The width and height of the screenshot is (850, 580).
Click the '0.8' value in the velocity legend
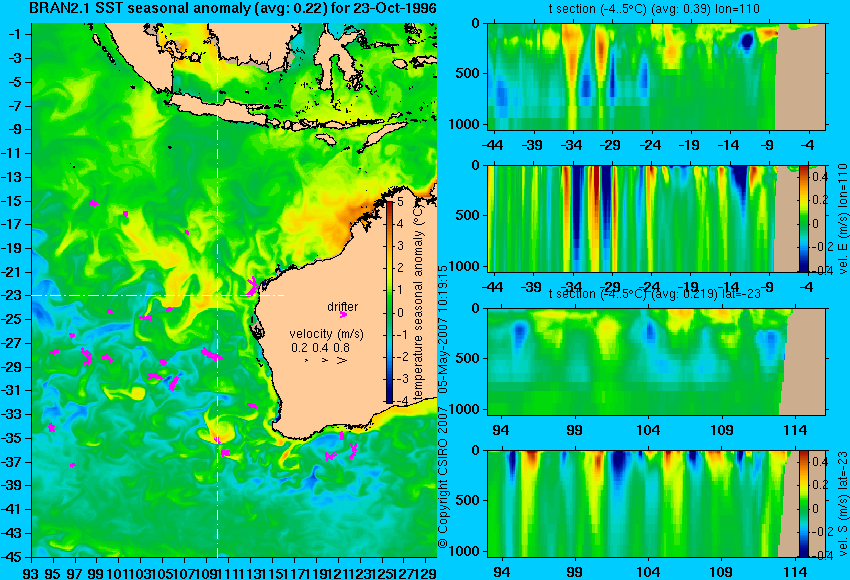(x=342, y=348)
